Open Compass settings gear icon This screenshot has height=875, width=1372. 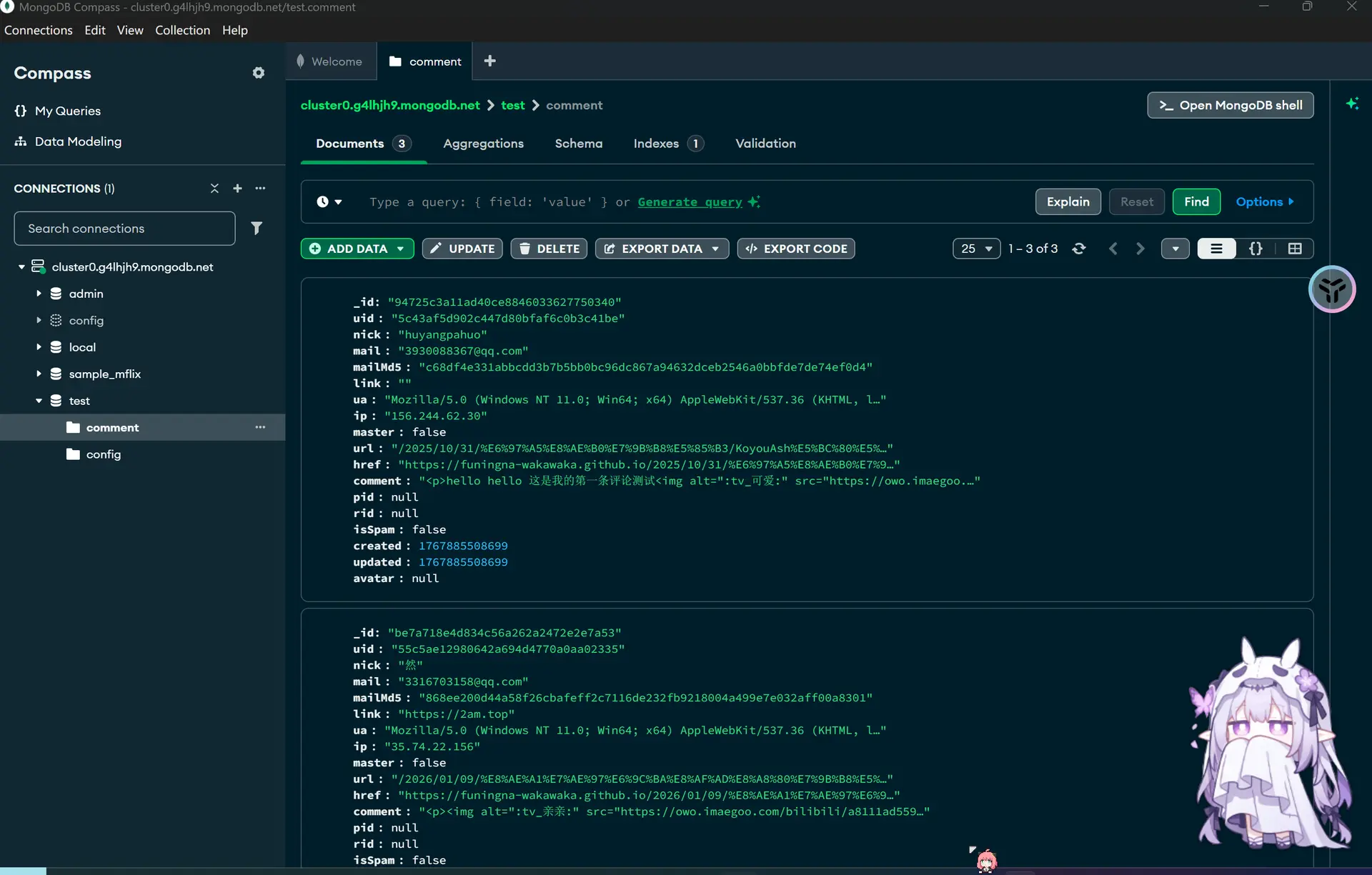(x=259, y=73)
